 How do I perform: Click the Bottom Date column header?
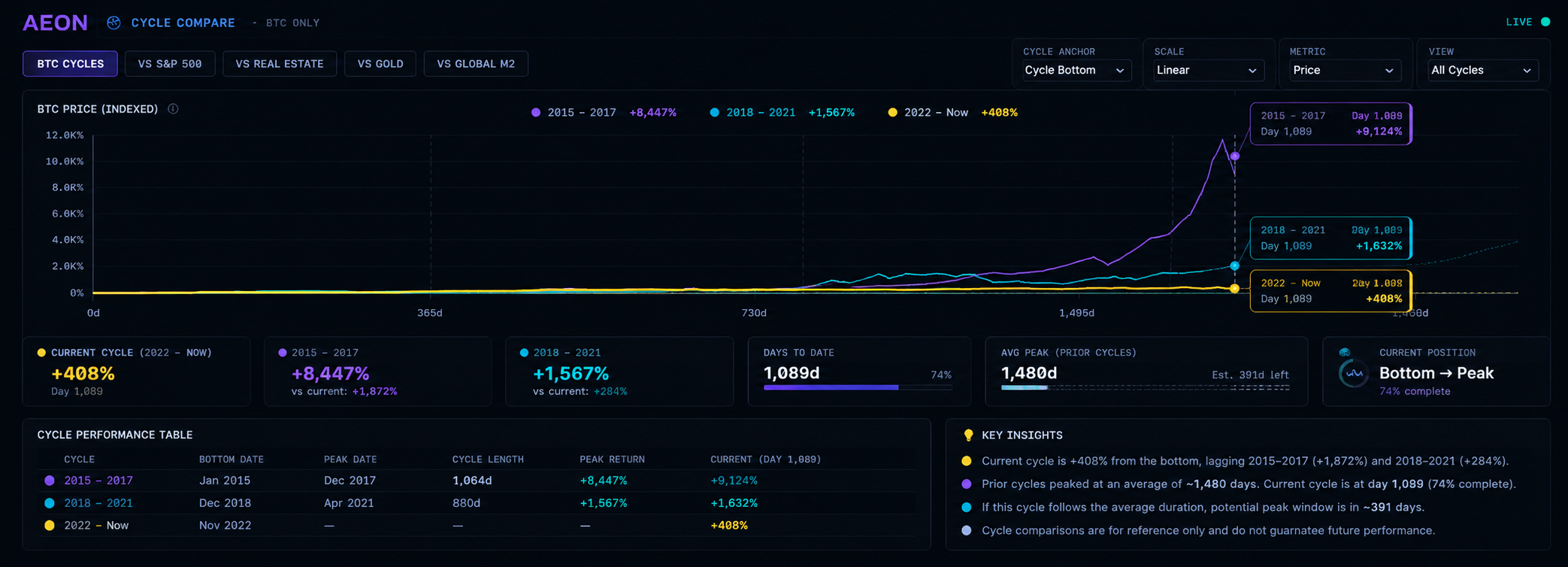(232, 459)
